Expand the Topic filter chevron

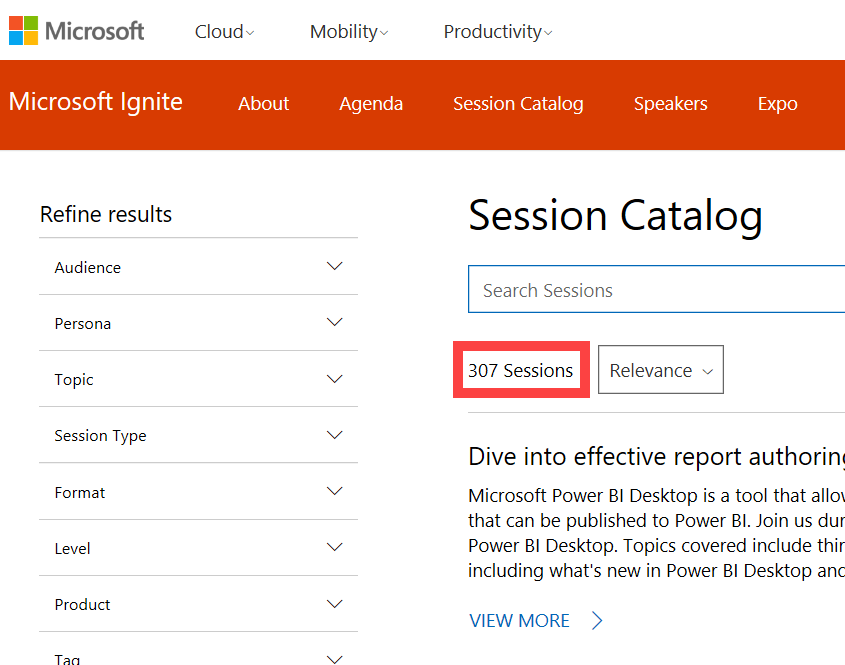pos(335,379)
